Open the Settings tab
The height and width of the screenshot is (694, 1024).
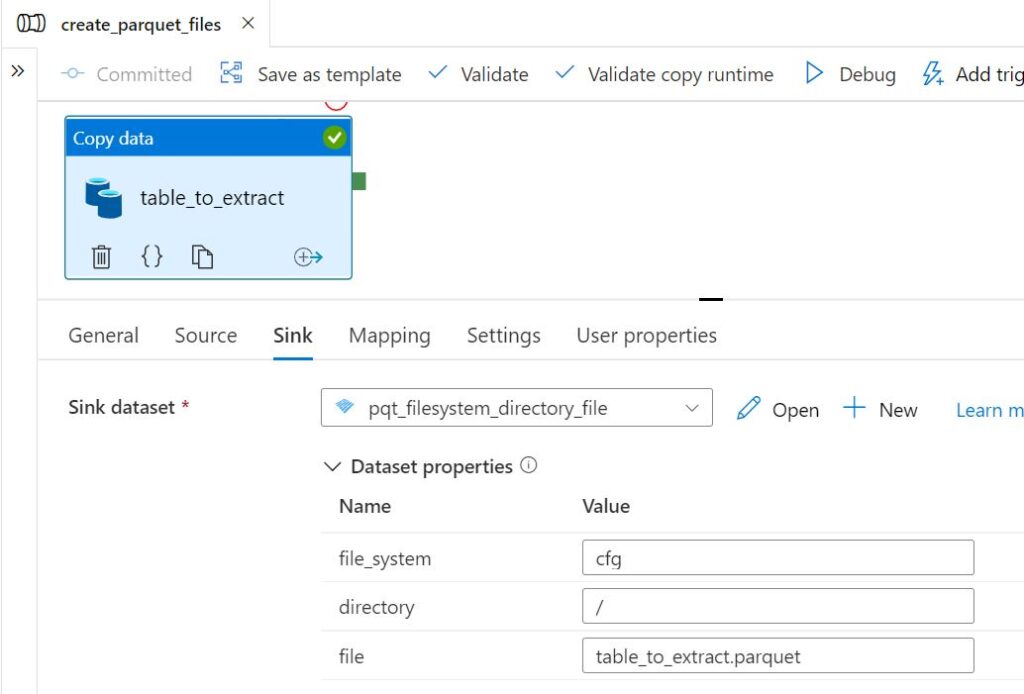(x=503, y=336)
